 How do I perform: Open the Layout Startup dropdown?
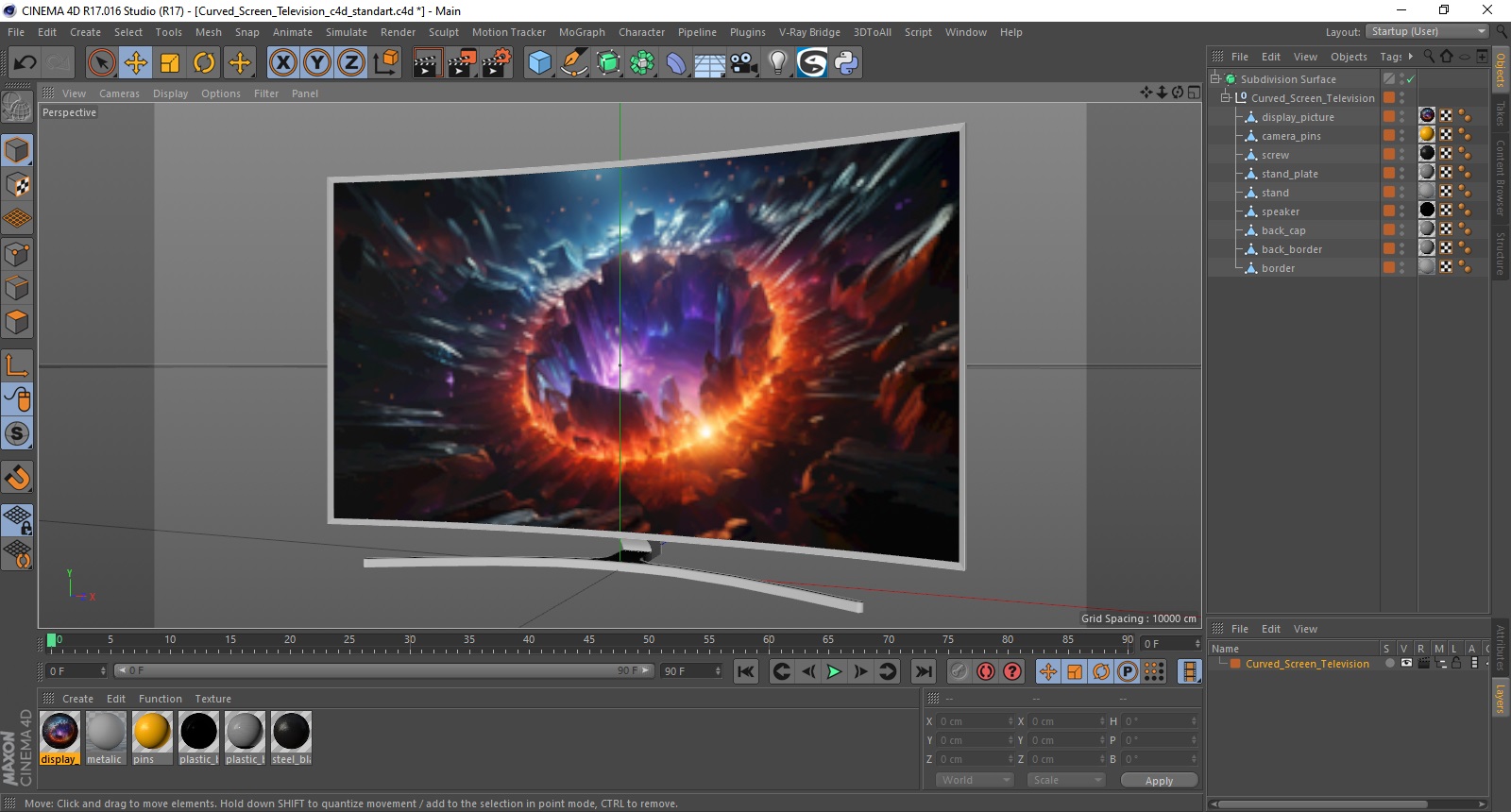coord(1428,32)
